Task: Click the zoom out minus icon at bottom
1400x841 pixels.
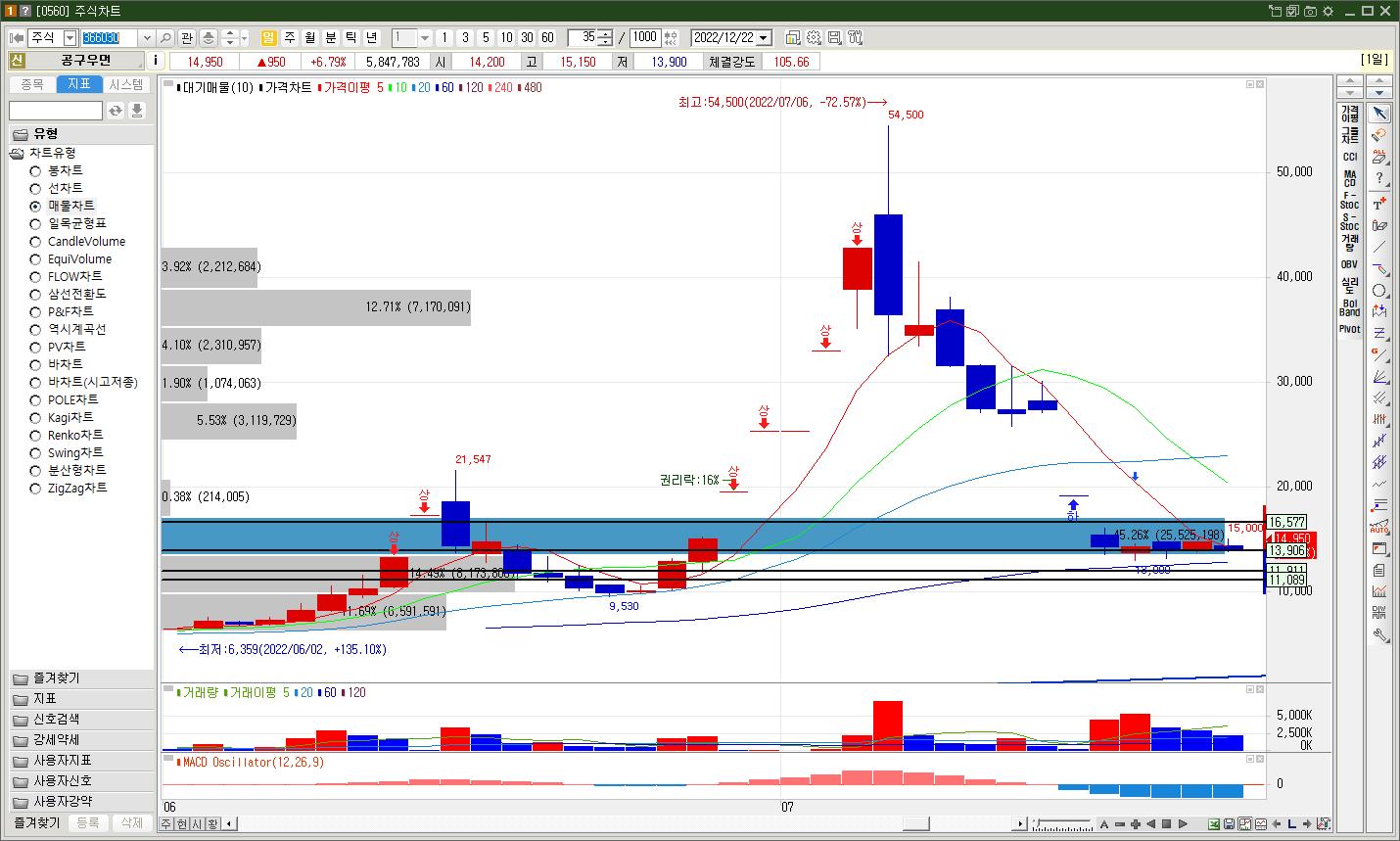Action: coord(1120,824)
